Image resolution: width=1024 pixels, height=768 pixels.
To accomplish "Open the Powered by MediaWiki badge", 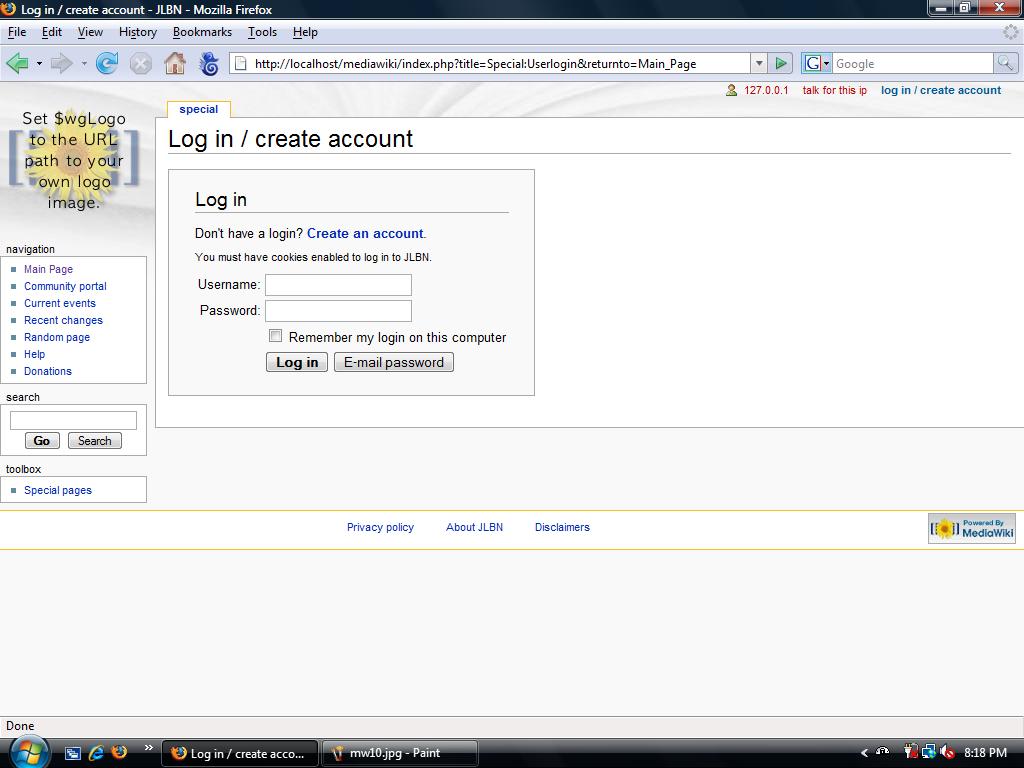I will coord(971,528).
